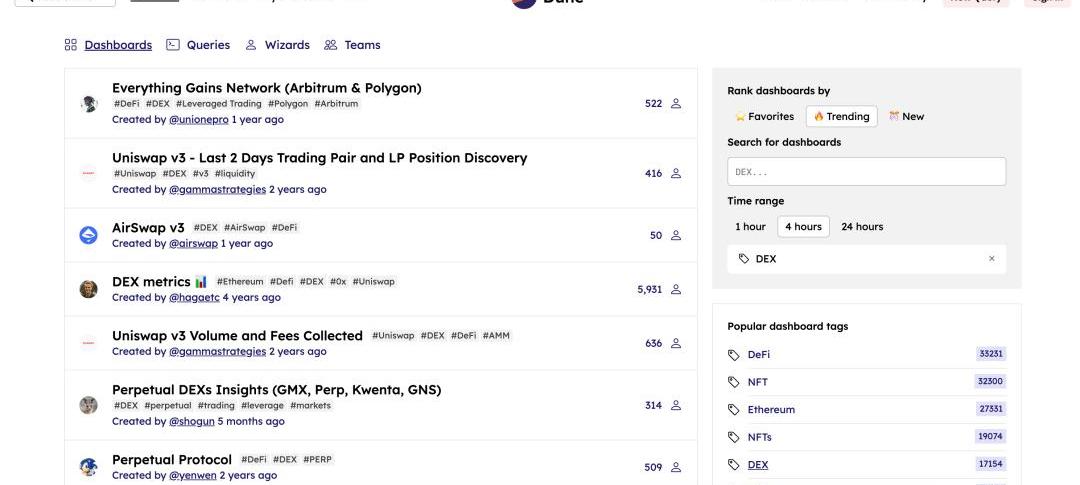
Task: Click the favorites icon next to 522 count
Action: [x=676, y=103]
